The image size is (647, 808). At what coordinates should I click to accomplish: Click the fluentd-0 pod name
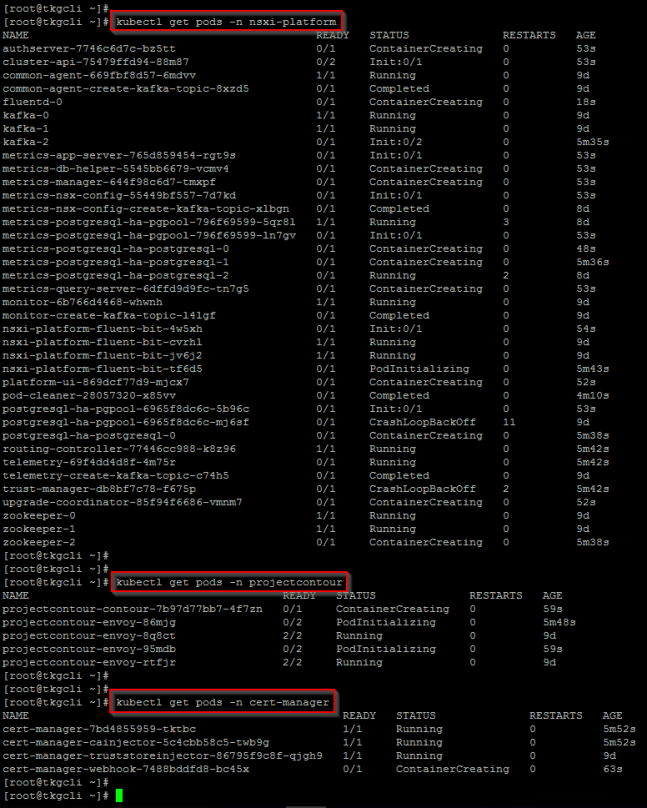click(32, 102)
